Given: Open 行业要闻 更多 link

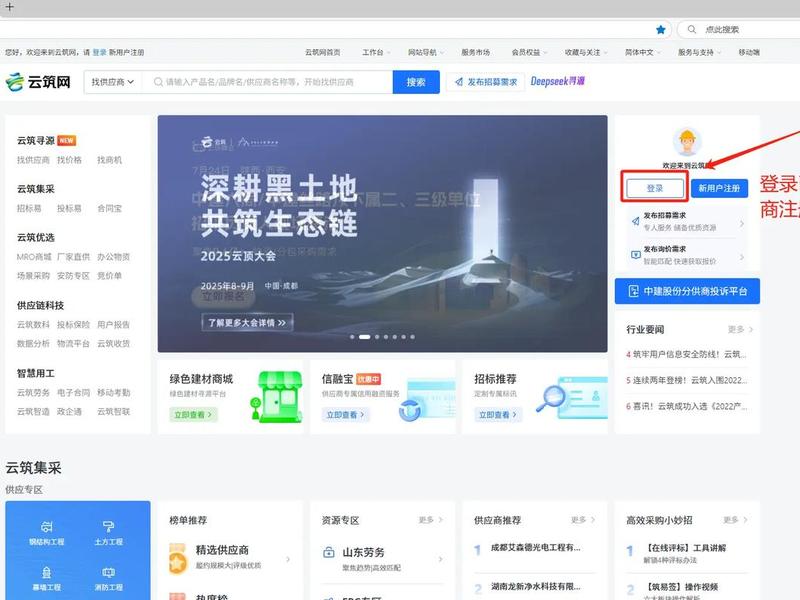Looking at the screenshot, I should point(740,330).
